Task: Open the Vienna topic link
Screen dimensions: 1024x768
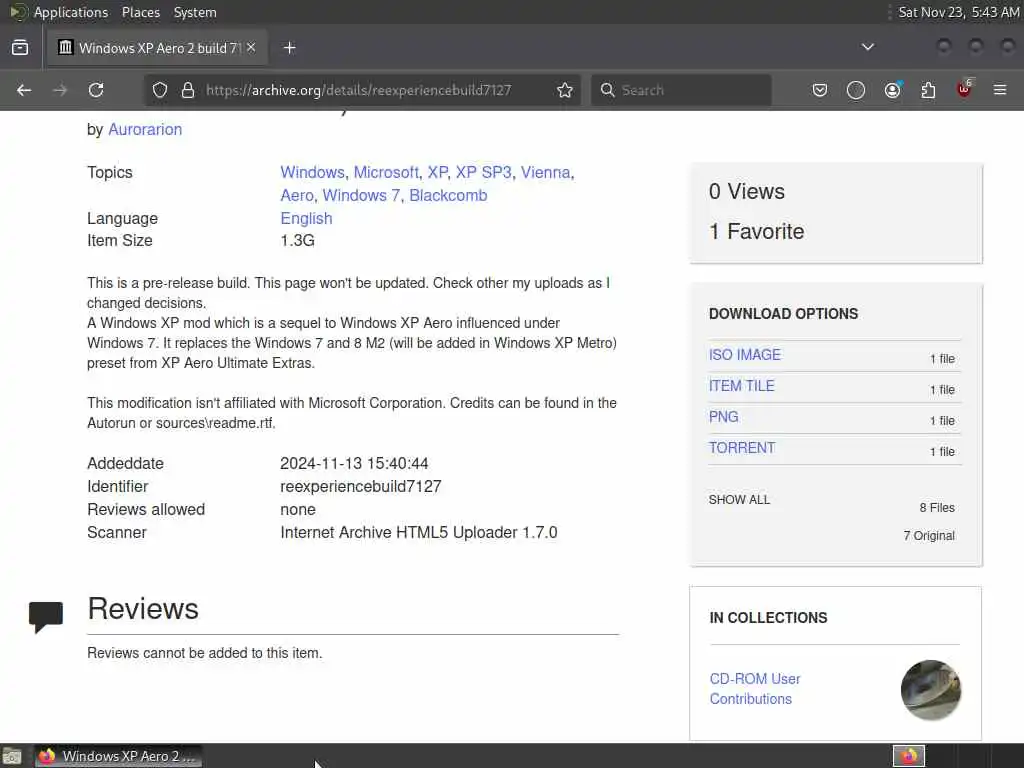Action: pos(545,172)
